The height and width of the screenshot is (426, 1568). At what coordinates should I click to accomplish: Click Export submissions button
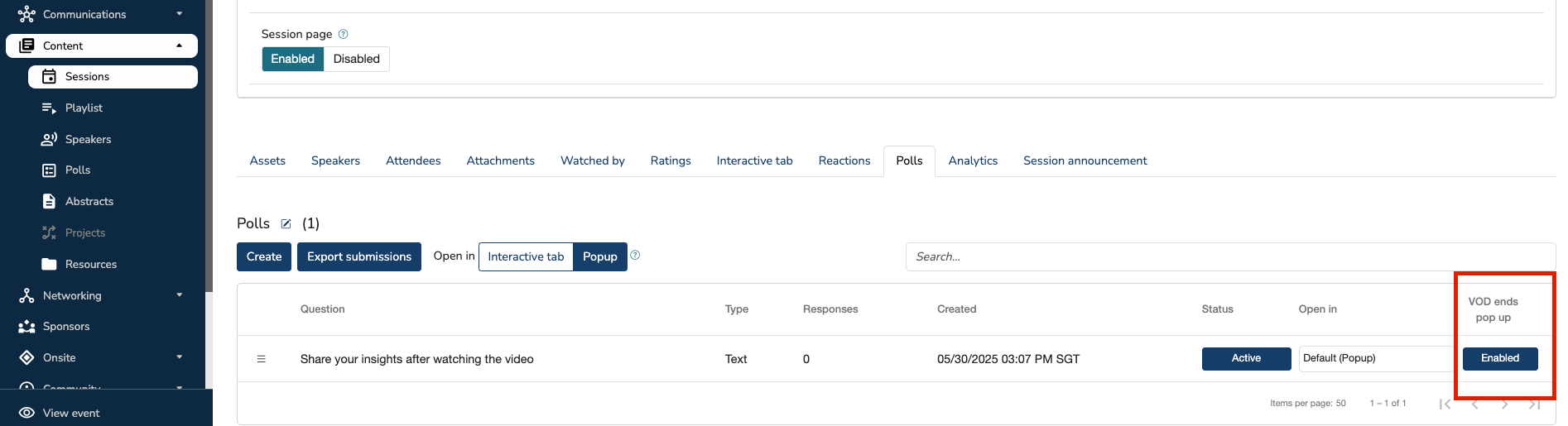pyautogui.click(x=358, y=256)
